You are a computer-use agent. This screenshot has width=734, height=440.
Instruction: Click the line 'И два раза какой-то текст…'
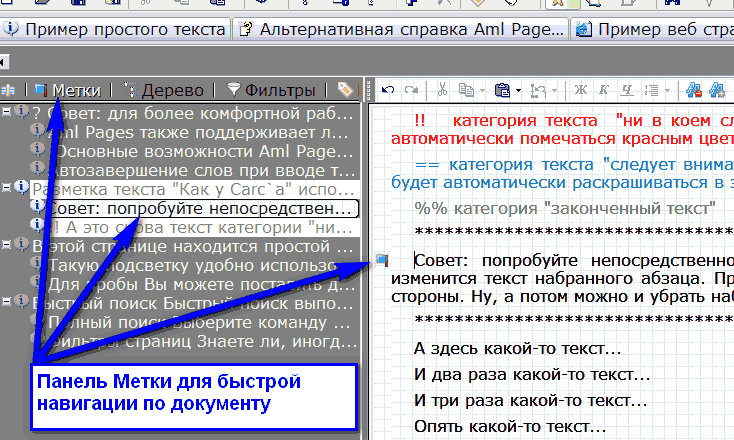(532, 374)
